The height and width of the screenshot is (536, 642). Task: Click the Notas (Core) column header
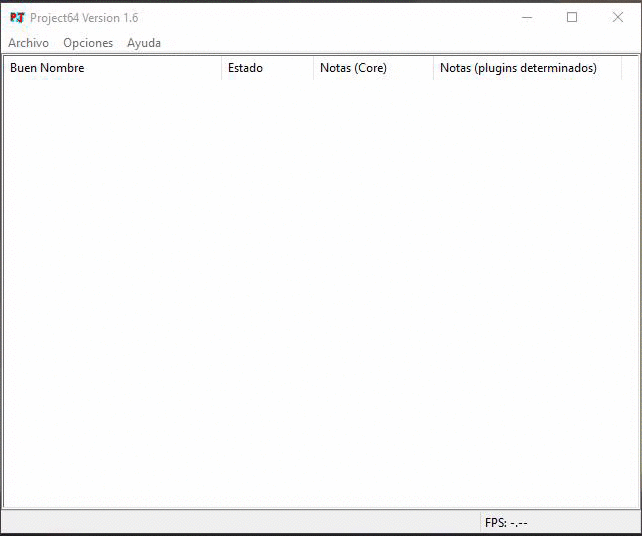tap(373, 68)
